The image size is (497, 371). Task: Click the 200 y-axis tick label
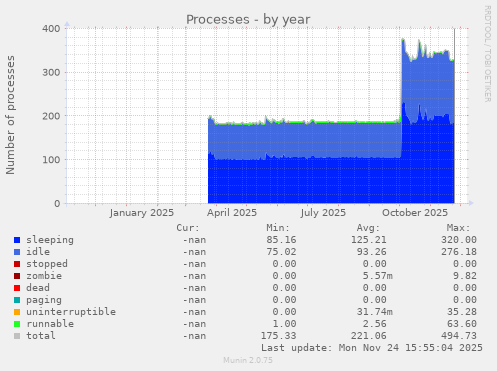tap(51, 116)
